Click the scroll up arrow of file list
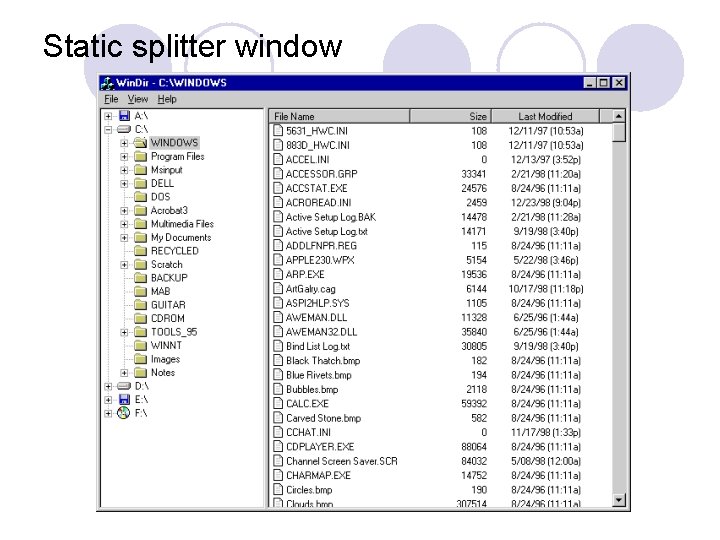The width and height of the screenshot is (720, 540). pos(619,117)
